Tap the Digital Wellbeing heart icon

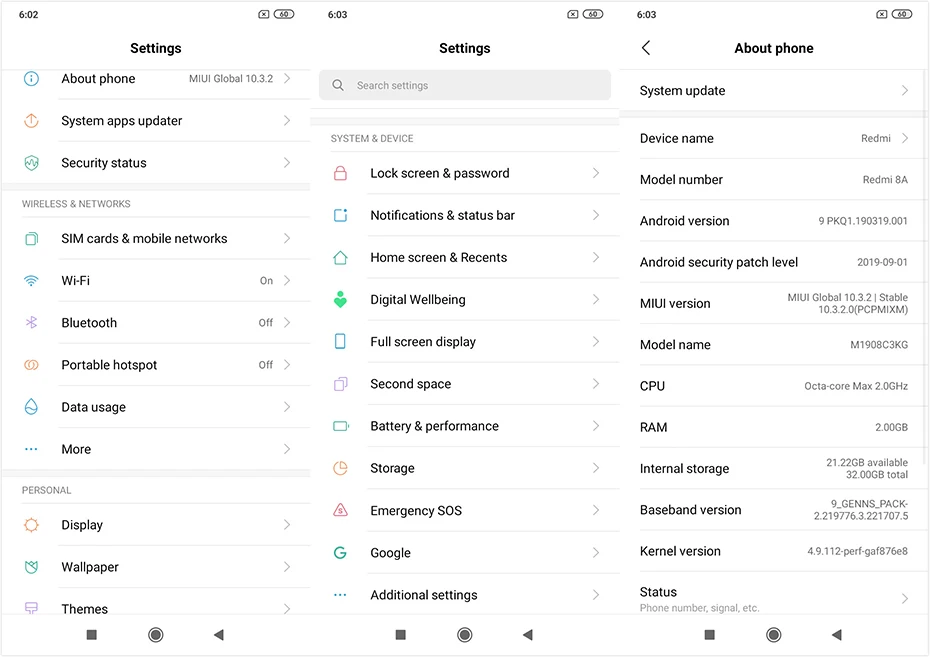coord(340,299)
